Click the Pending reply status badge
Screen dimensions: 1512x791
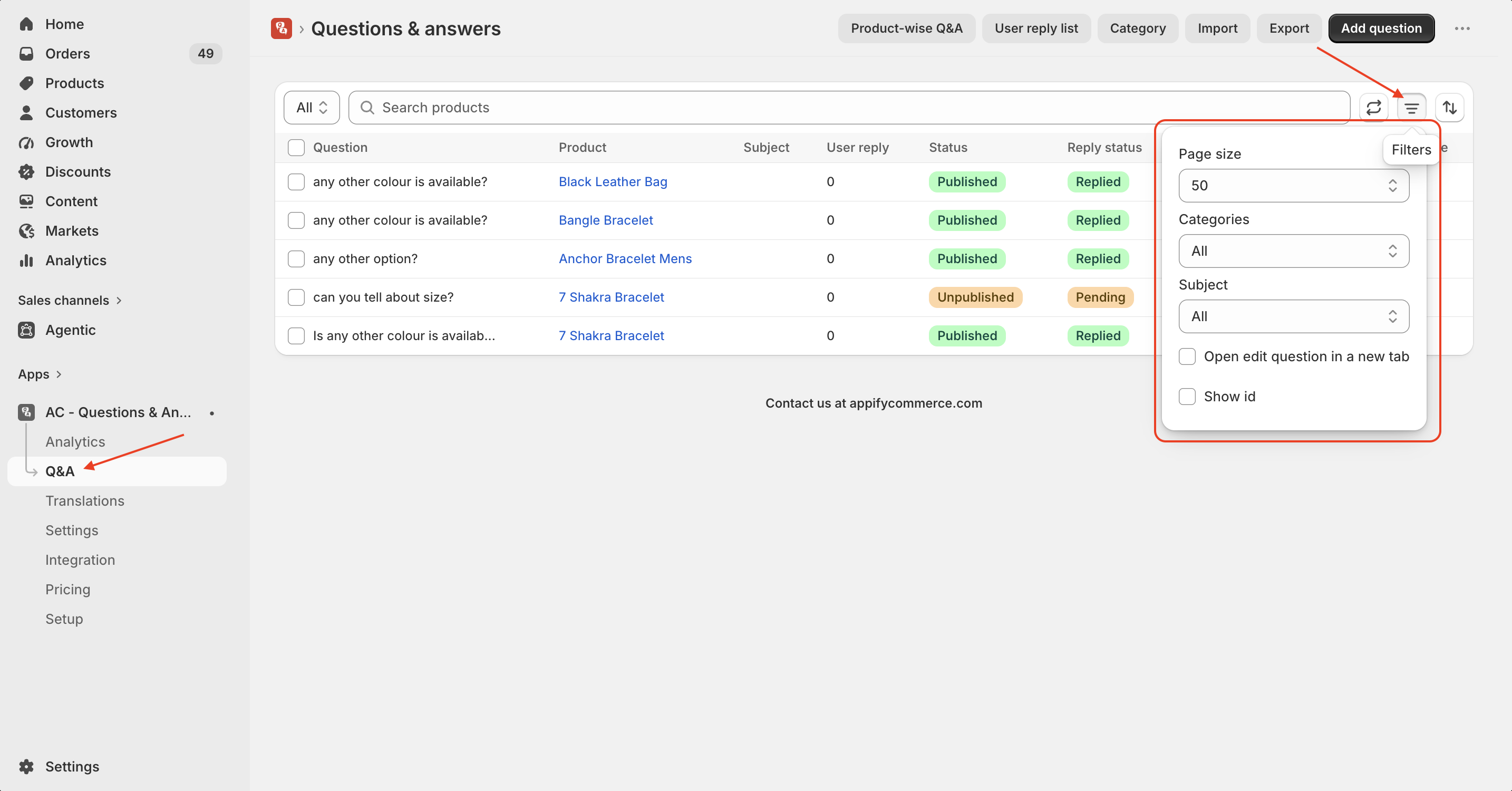(x=1100, y=297)
